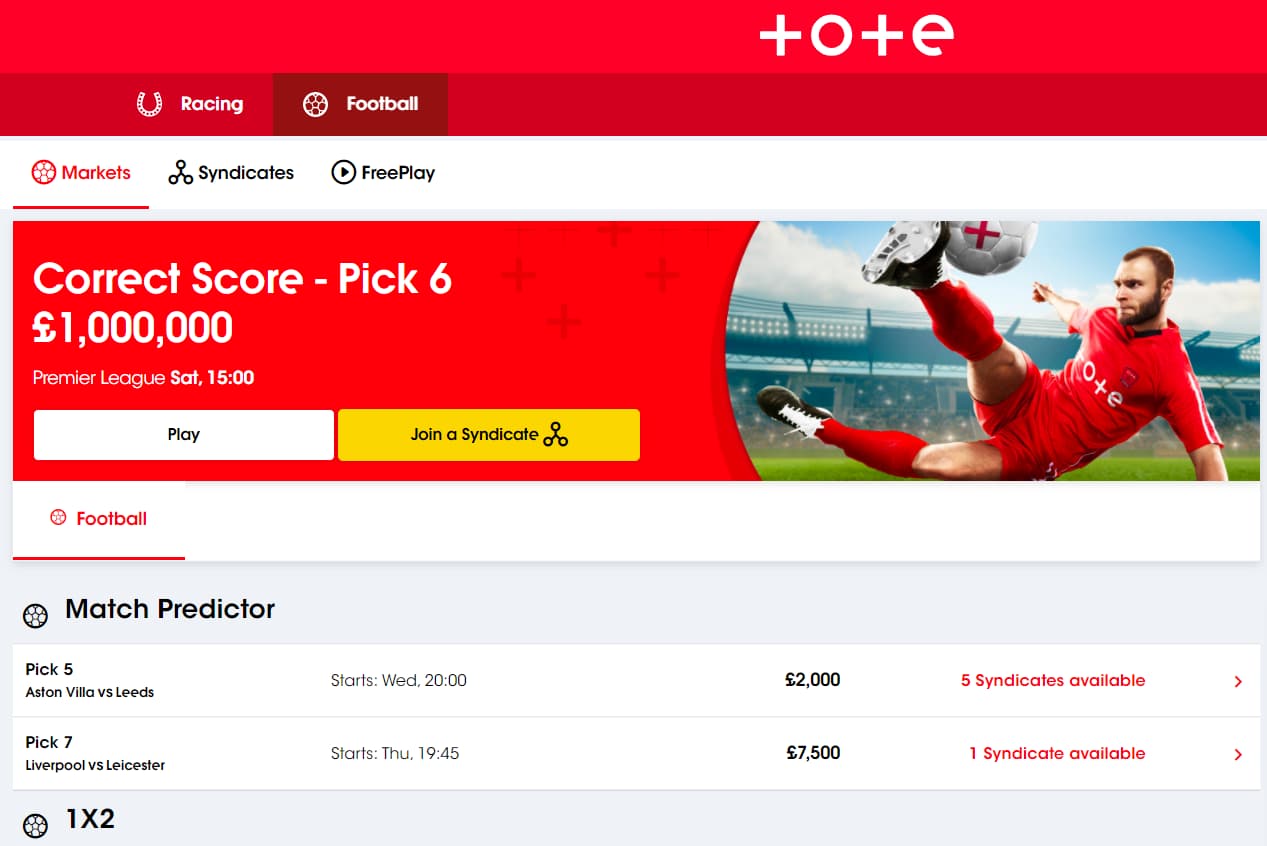Click the syndicate icon on yellow button

tap(556, 434)
